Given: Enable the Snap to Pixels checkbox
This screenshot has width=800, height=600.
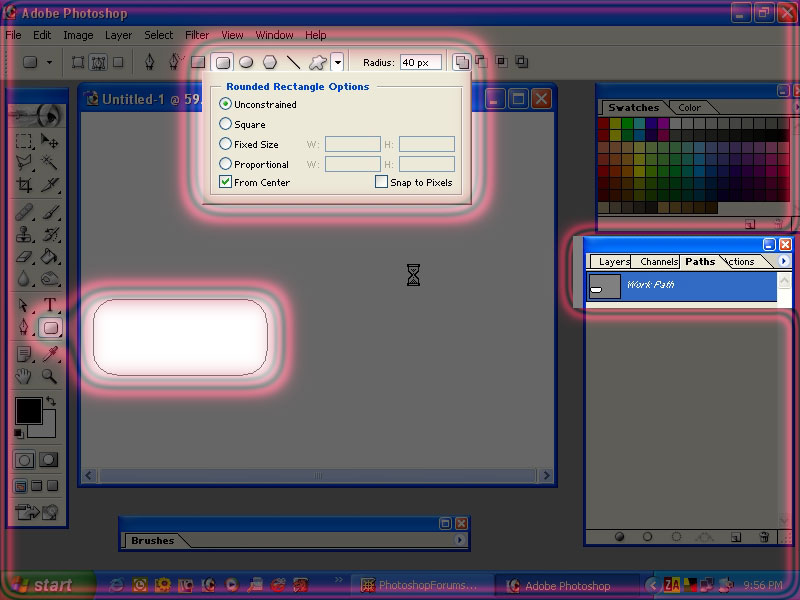Looking at the screenshot, I should (381, 182).
